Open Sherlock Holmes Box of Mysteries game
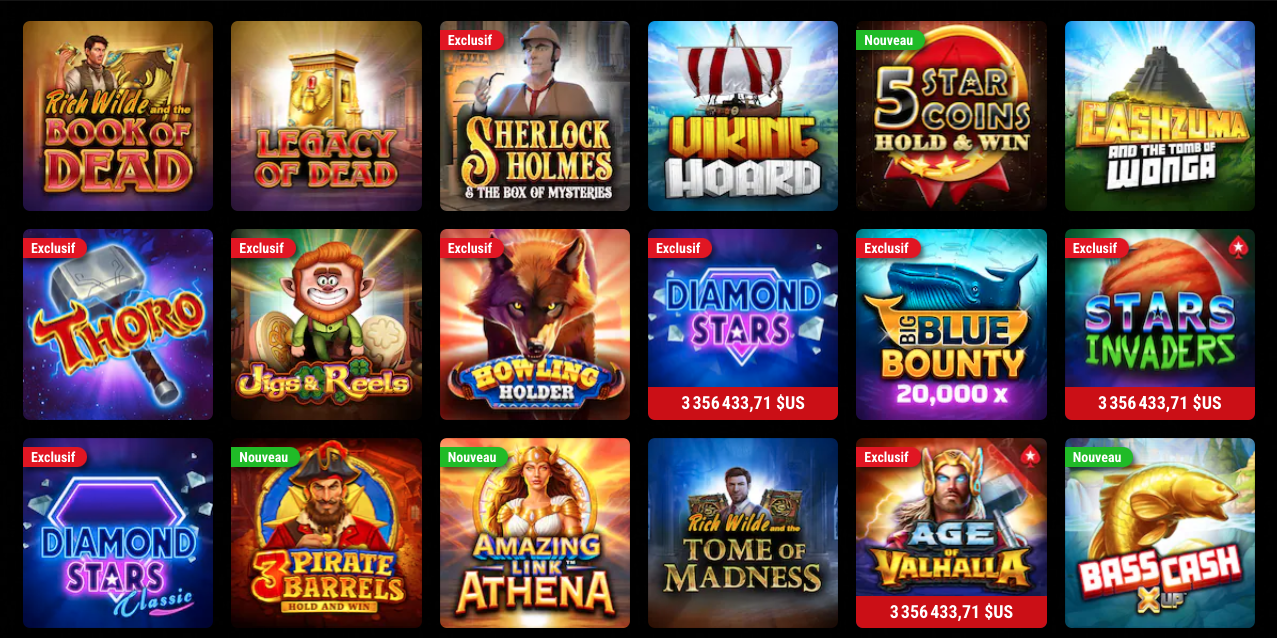 coord(535,116)
